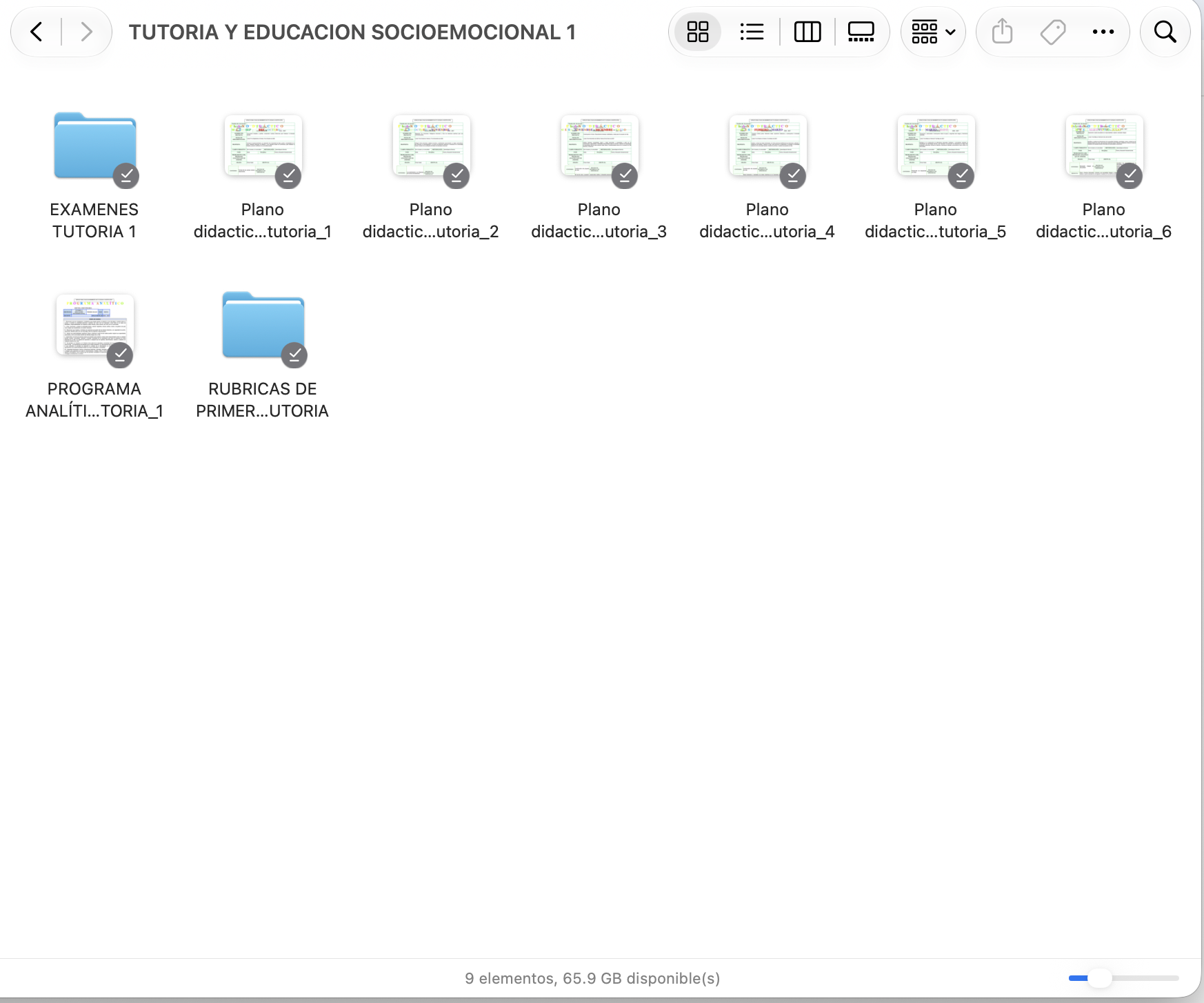The height and width of the screenshot is (1003, 1204).
Task: Click the Share icon
Action: point(1002,32)
